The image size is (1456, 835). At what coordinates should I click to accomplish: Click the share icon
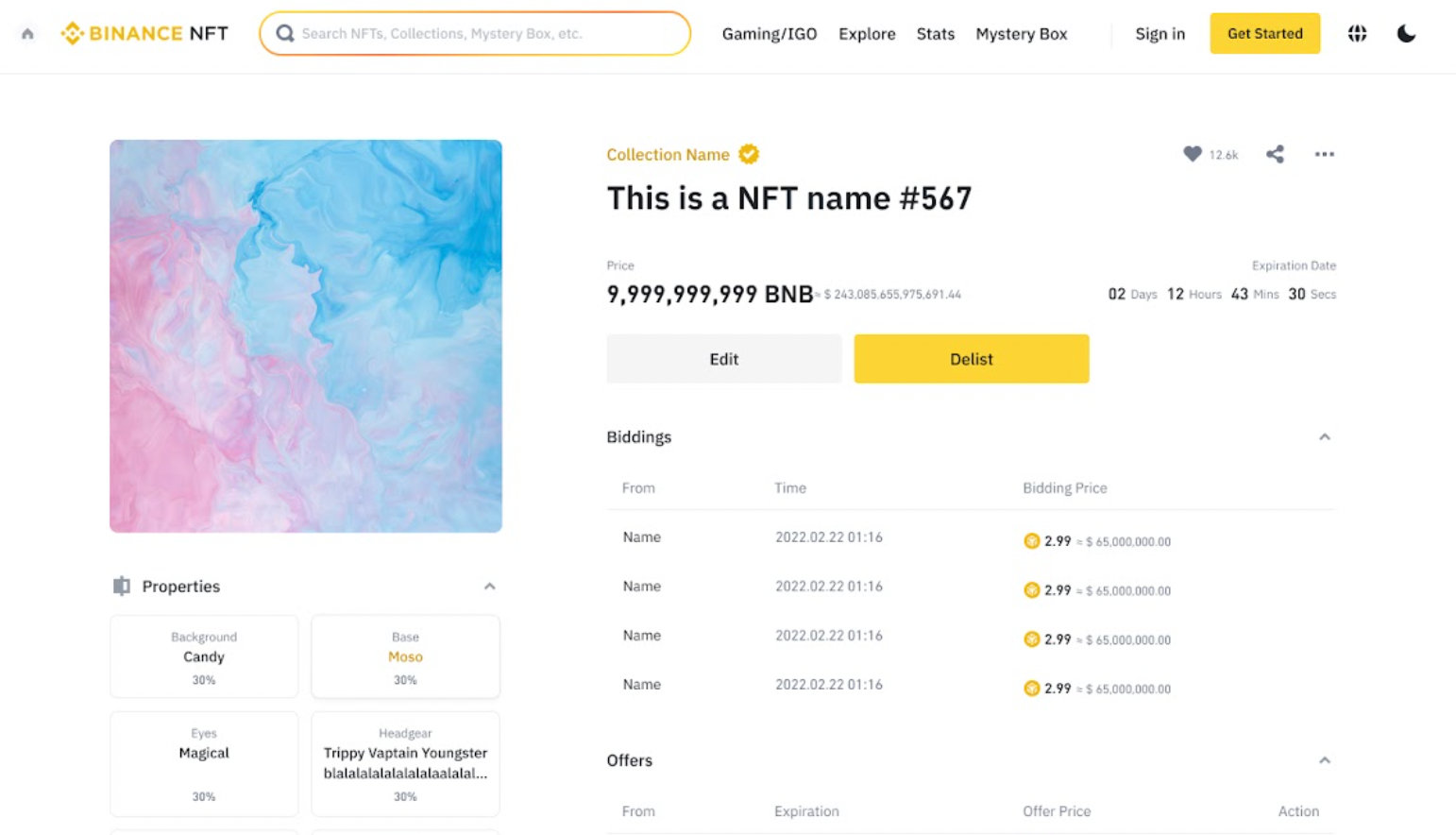click(x=1275, y=154)
